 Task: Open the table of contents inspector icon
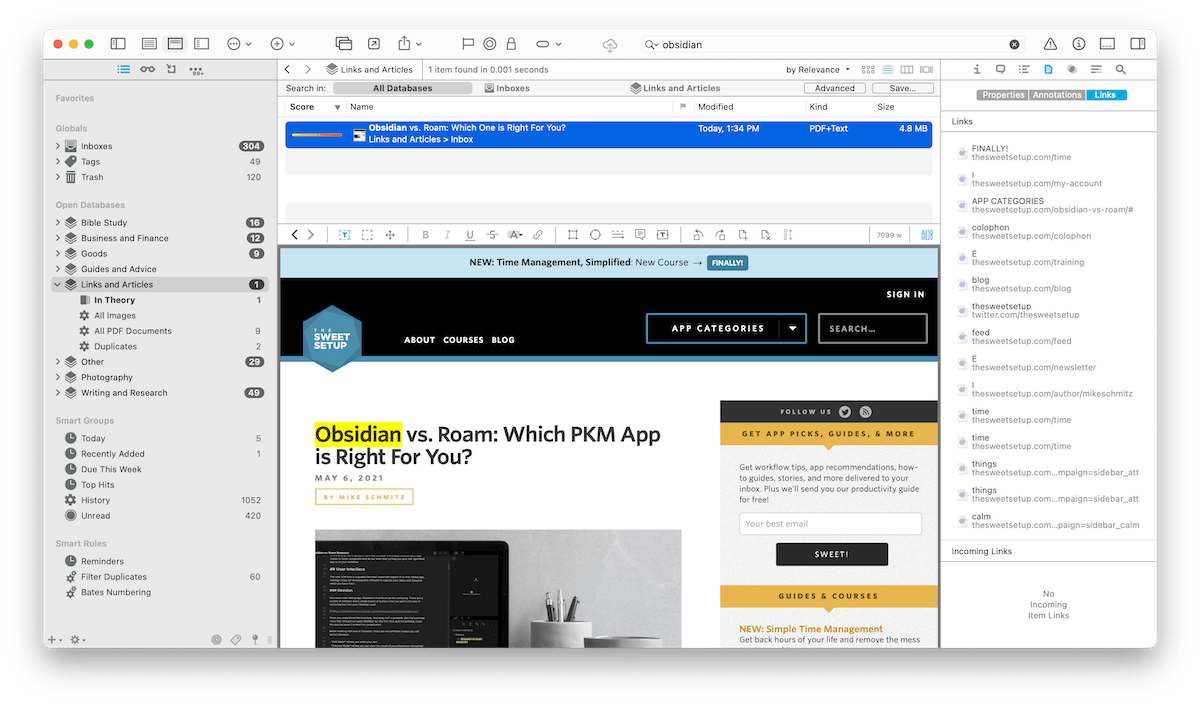1024,70
